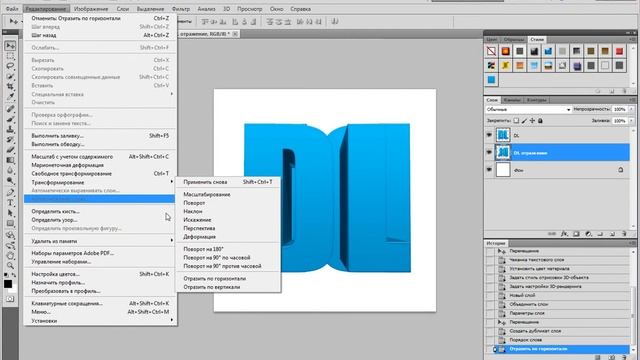Select the Eyedropper tool

click(x=10, y=97)
